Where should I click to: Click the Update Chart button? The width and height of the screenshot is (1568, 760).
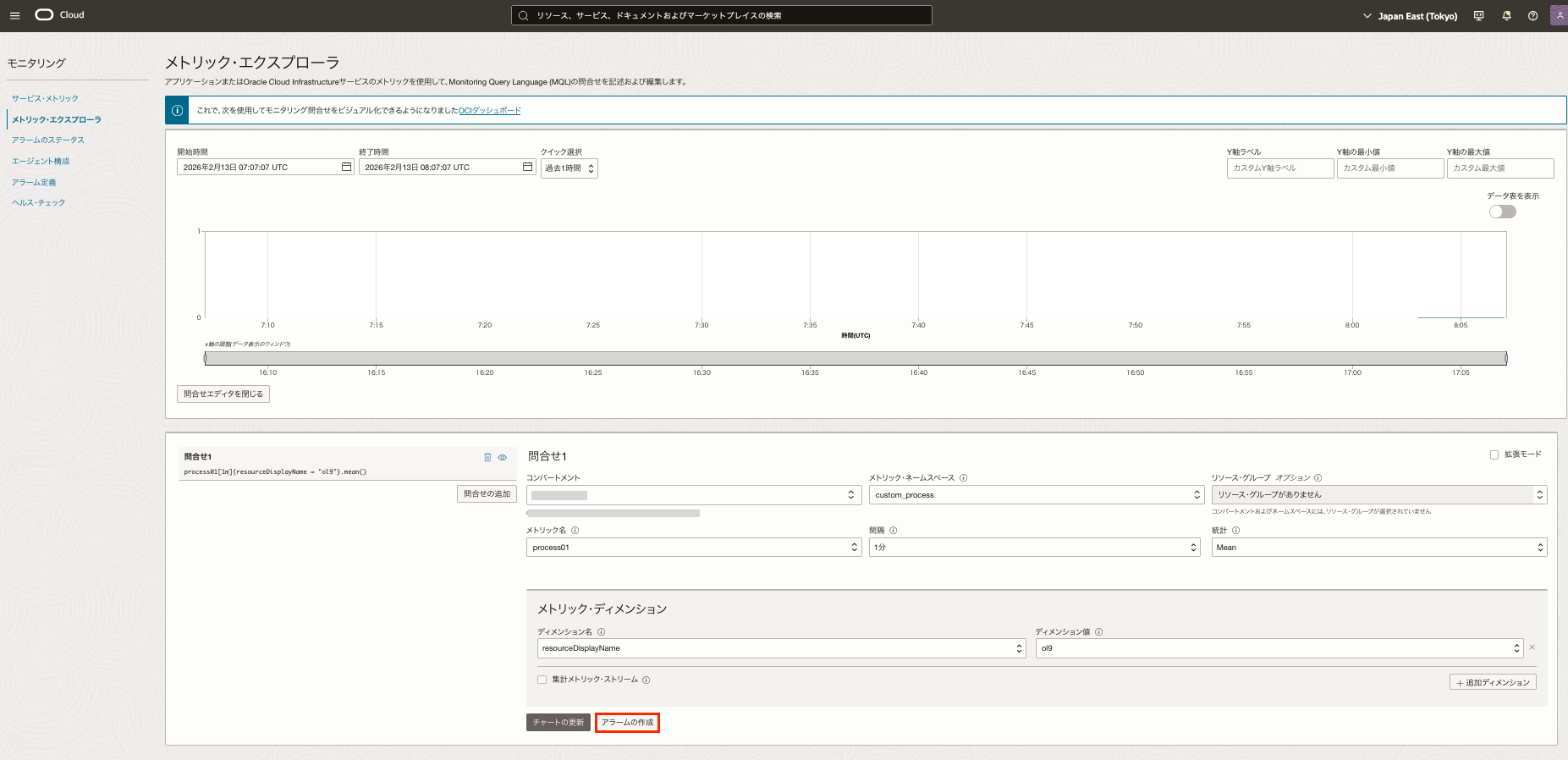click(558, 723)
